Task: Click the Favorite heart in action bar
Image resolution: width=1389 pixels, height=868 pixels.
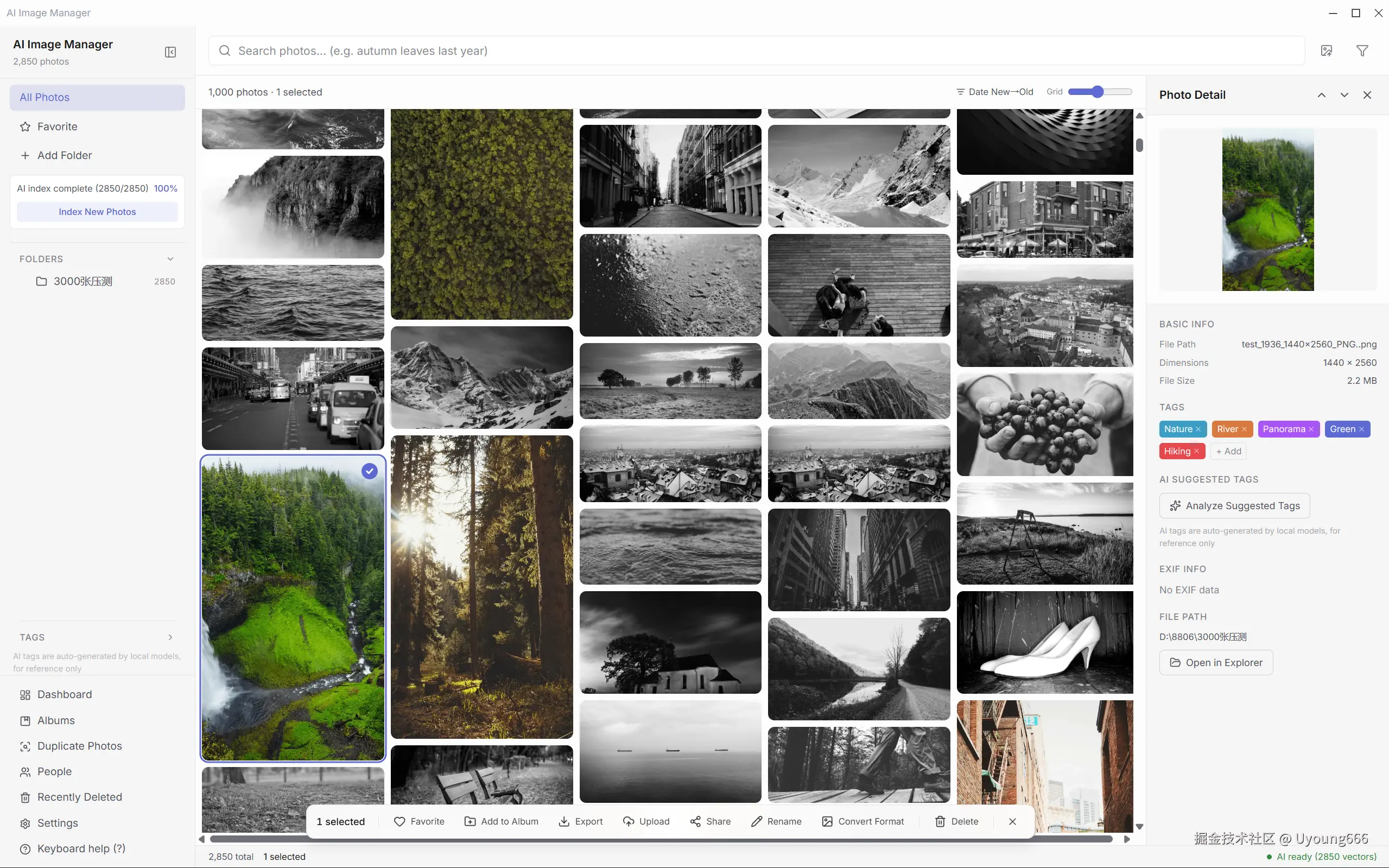Action: pyautogui.click(x=419, y=821)
